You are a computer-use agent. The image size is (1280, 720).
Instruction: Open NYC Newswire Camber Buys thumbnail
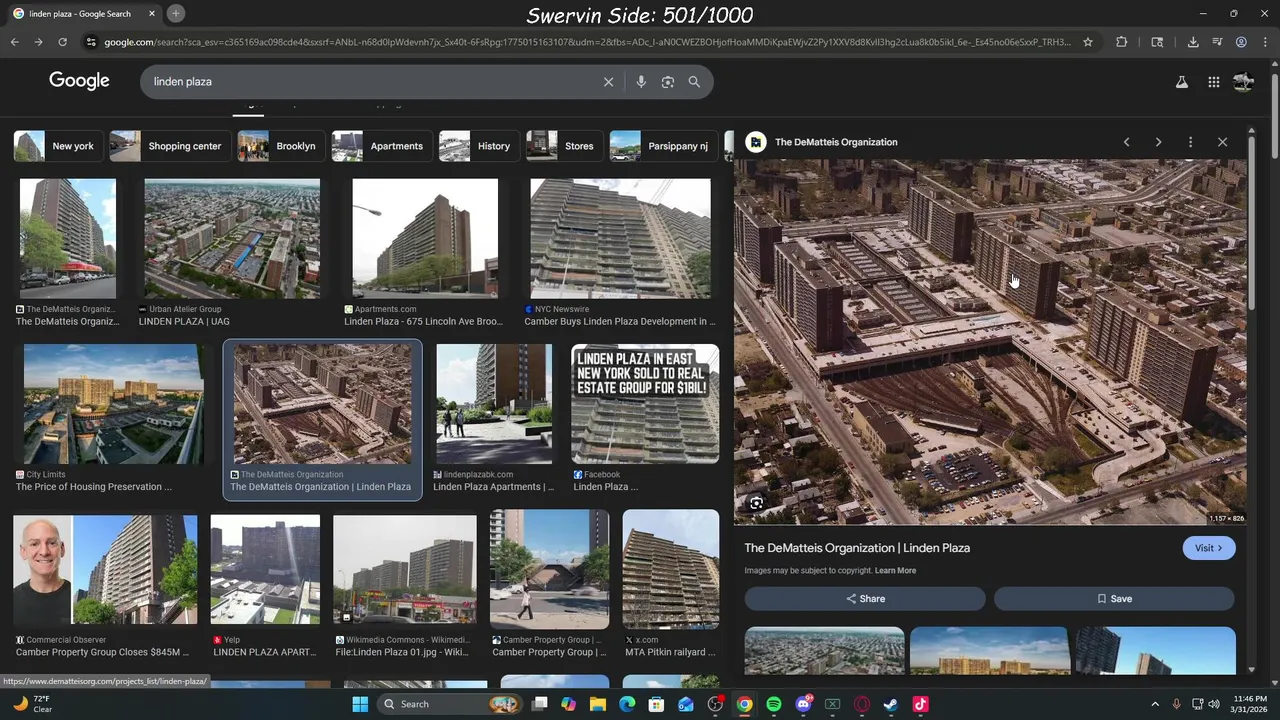pos(620,238)
